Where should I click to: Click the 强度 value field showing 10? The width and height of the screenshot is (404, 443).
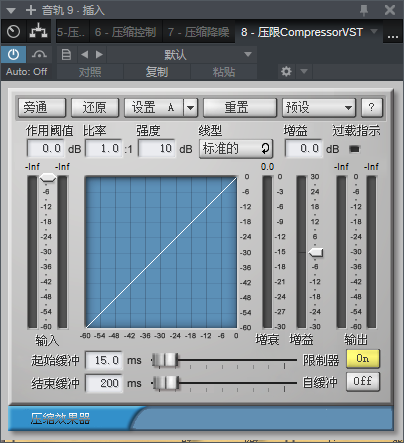pos(157,148)
